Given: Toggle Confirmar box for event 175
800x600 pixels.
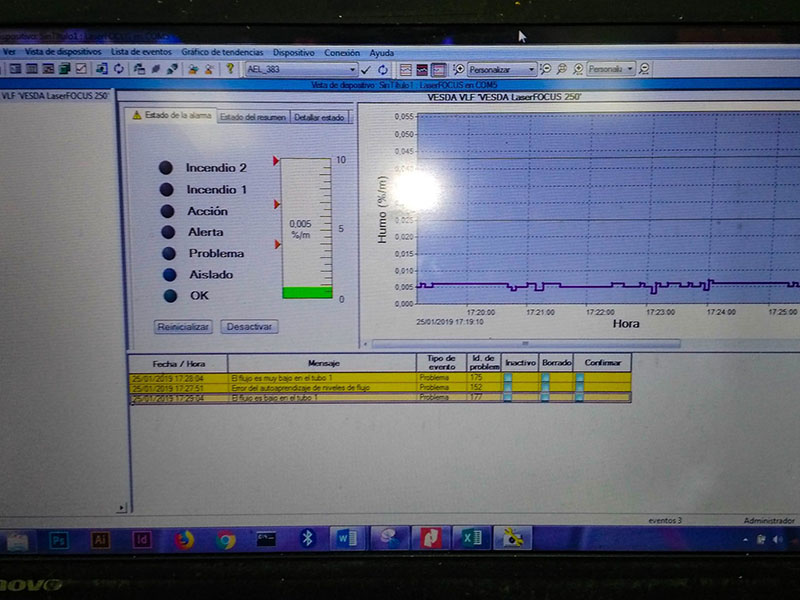Looking at the screenshot, I should coord(580,379).
